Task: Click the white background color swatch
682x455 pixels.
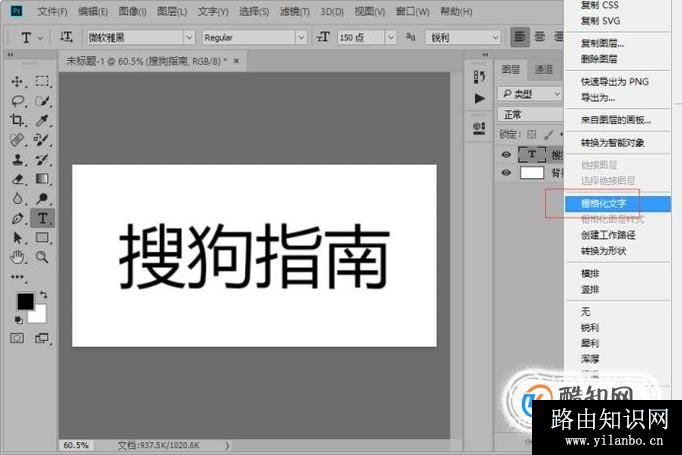Action: point(39,316)
